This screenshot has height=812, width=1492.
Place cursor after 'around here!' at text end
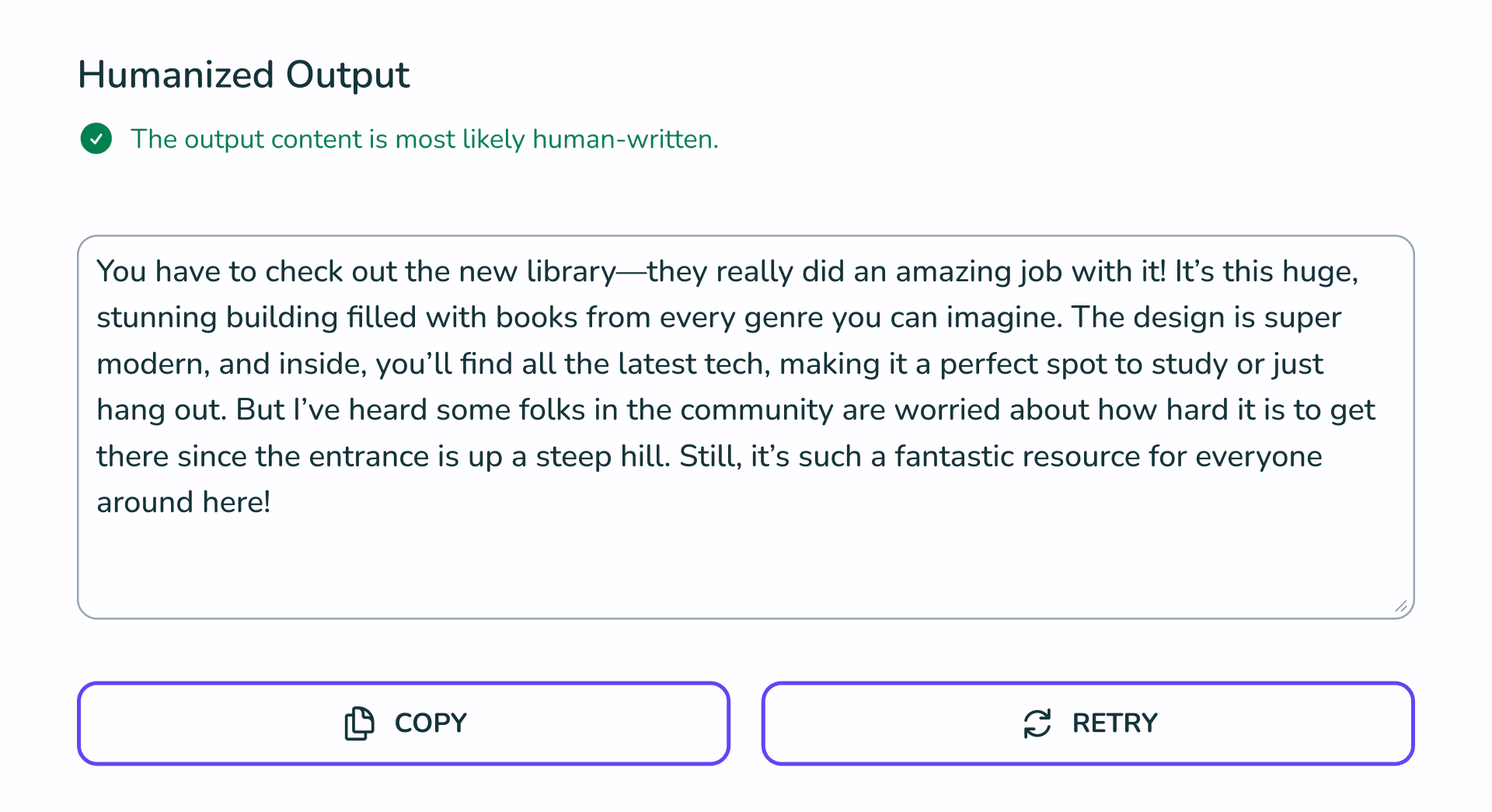[x=272, y=503]
